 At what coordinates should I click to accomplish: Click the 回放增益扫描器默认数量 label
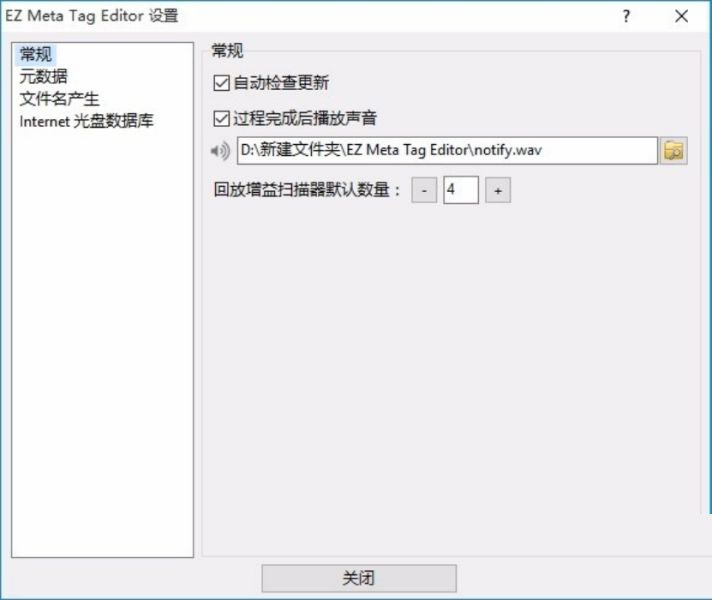(307, 190)
